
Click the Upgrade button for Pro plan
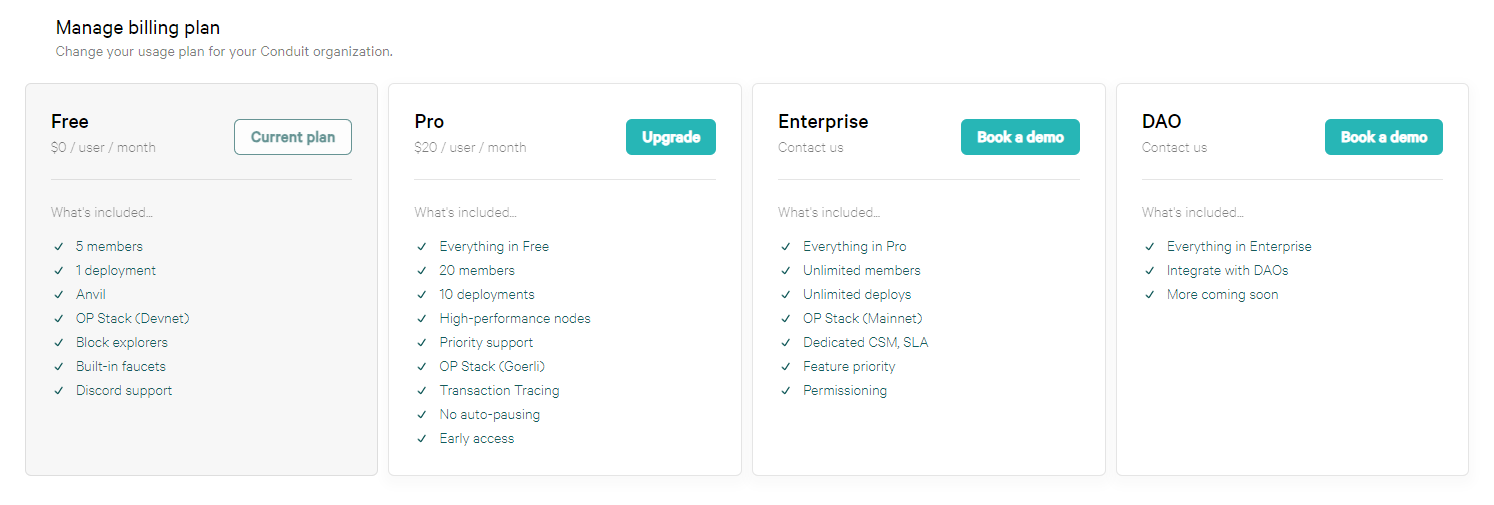[670, 137]
